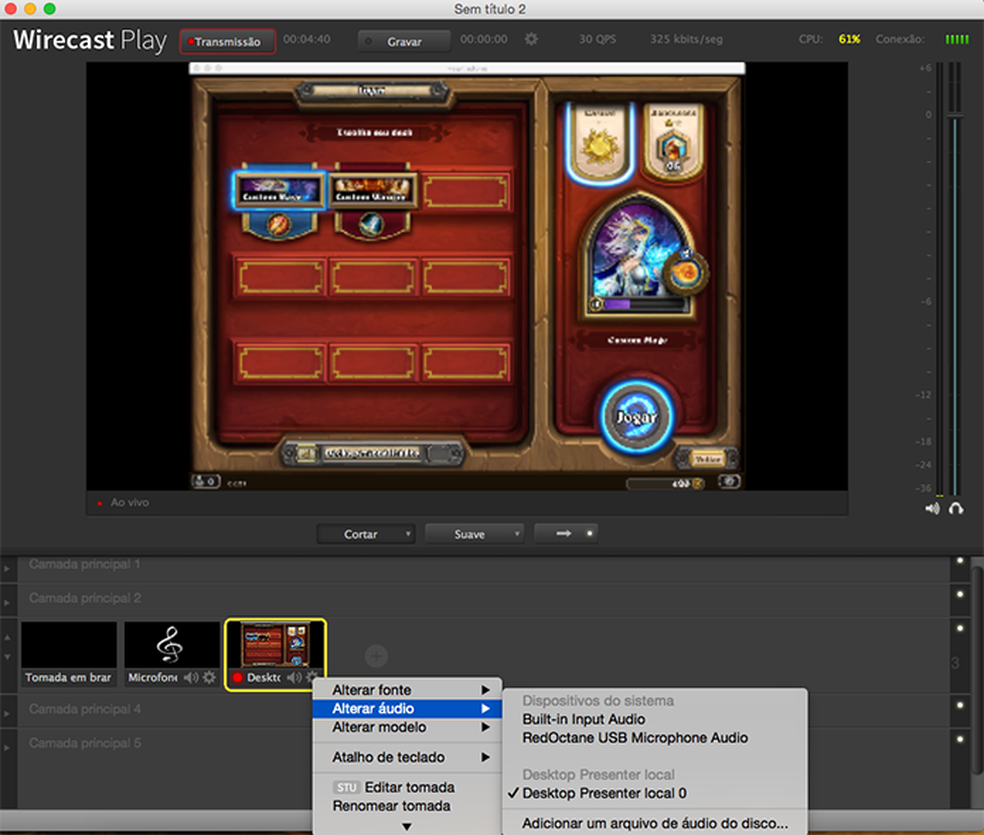Toggle visibility dot of Camada principal 2
984x835 pixels.
pos(960,593)
